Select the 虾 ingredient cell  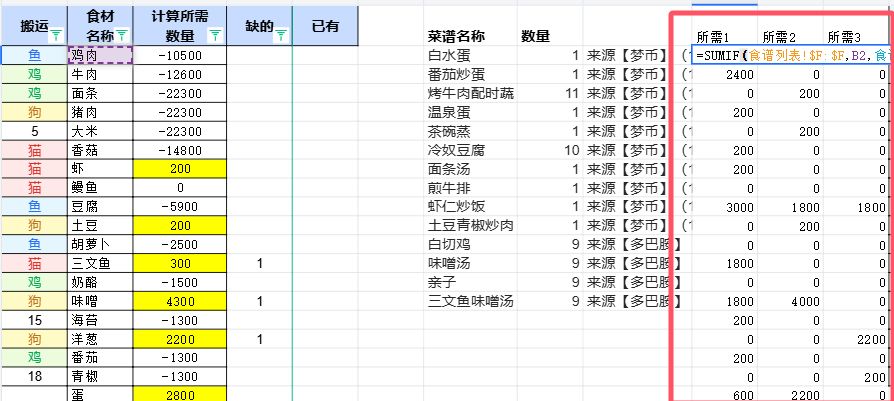(x=100, y=168)
